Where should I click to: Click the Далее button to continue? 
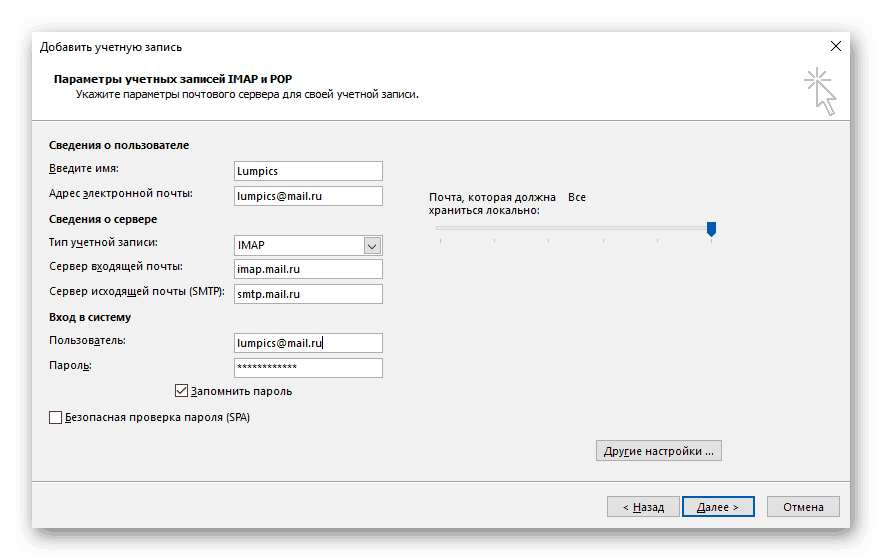[717, 507]
